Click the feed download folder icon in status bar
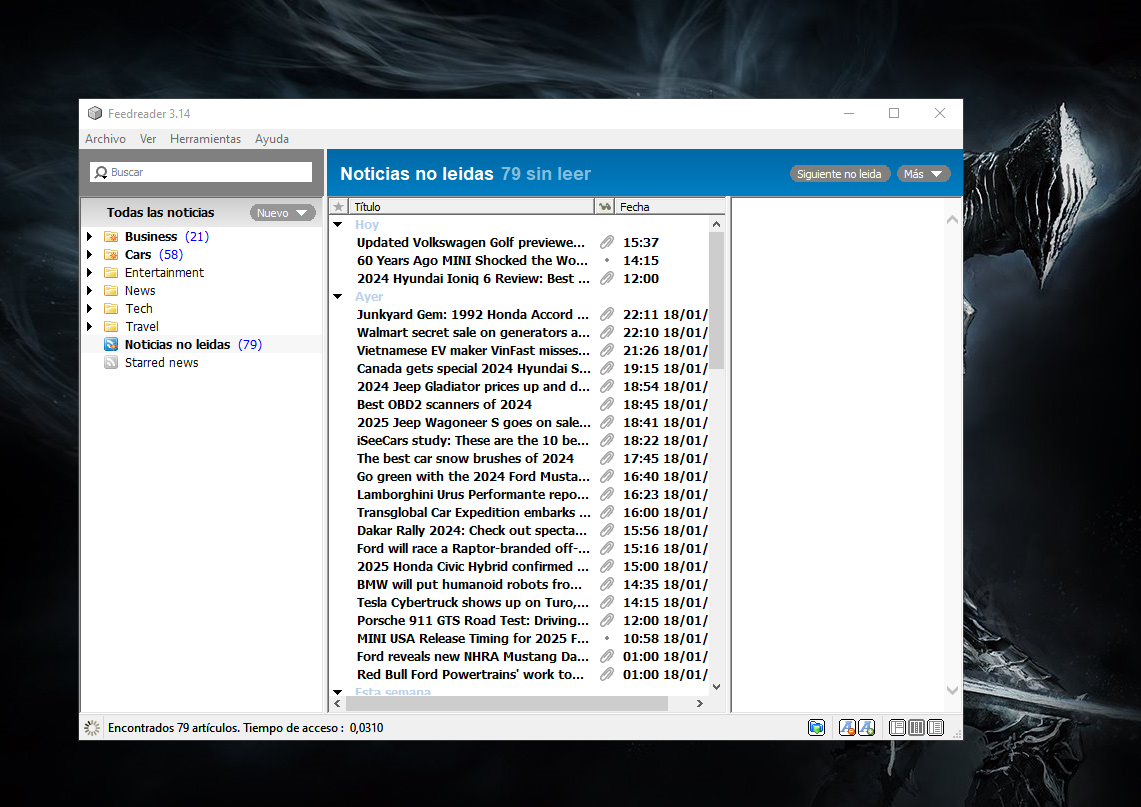 pos(816,728)
